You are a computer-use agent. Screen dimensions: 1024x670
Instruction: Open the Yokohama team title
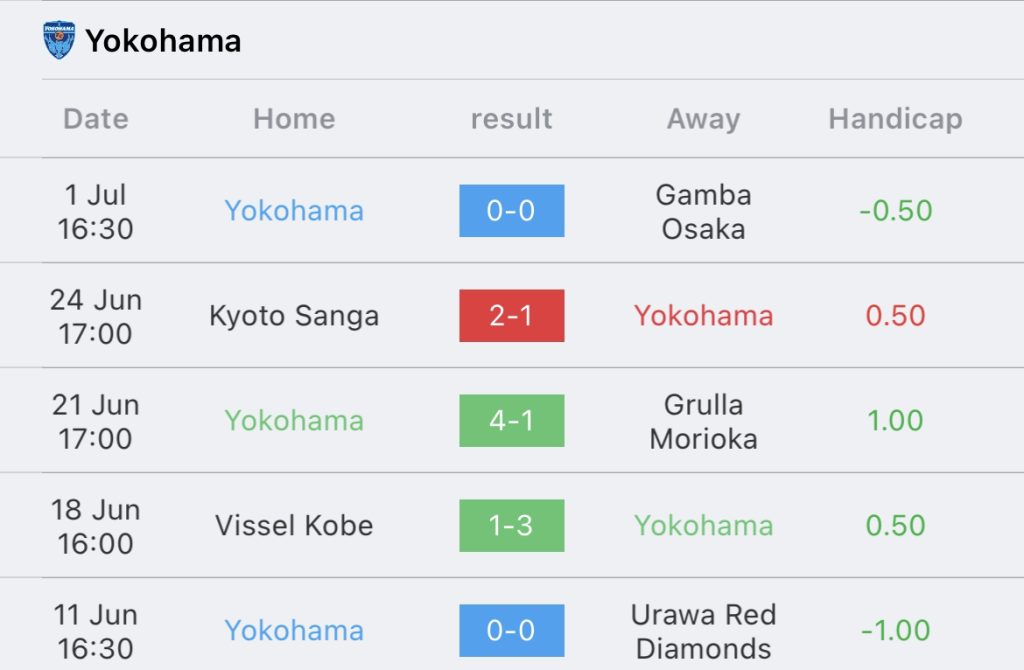tap(163, 41)
